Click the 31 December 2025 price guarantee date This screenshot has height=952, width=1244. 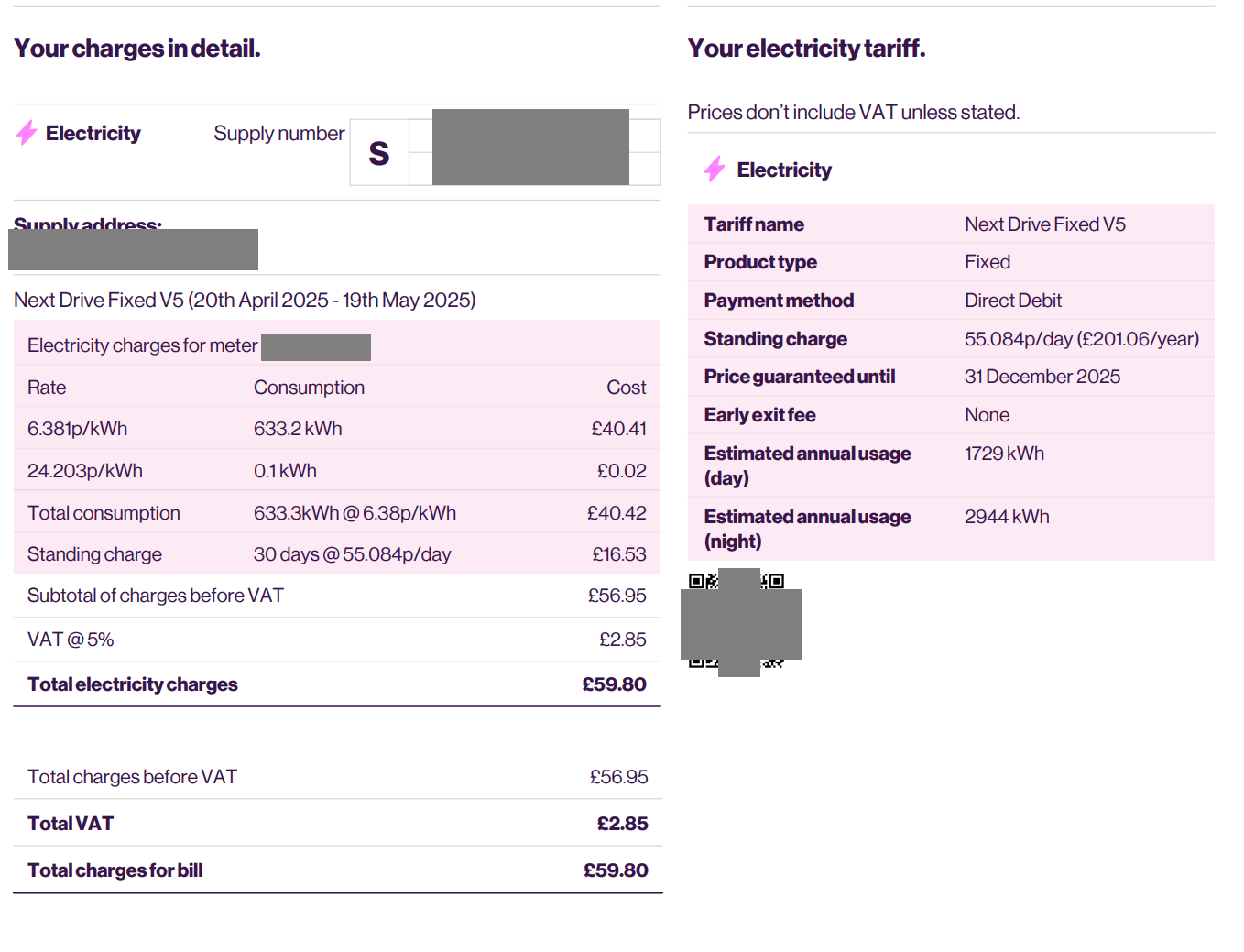point(1042,377)
